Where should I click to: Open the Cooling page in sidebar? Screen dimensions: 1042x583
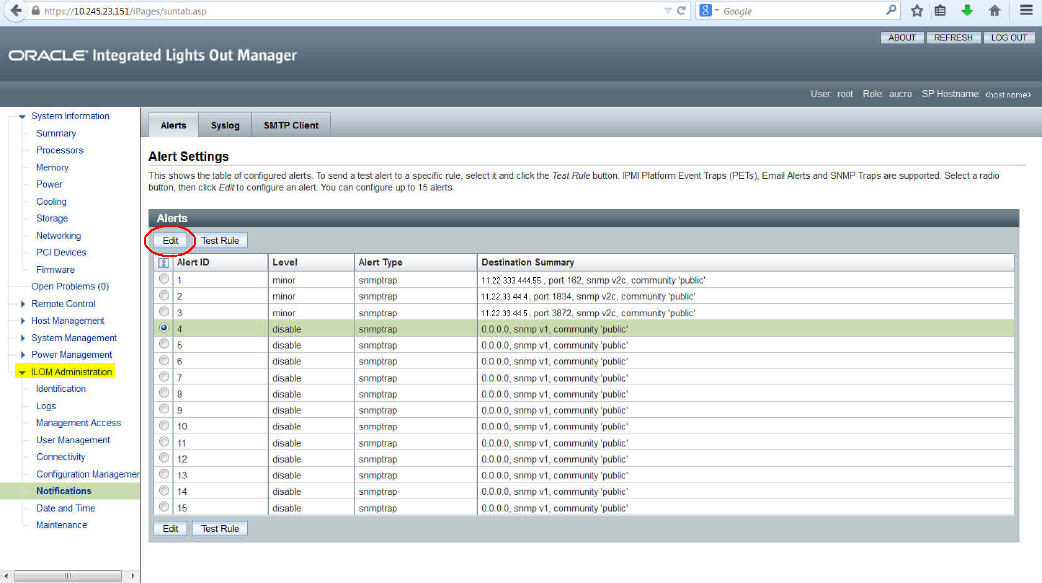coord(51,201)
